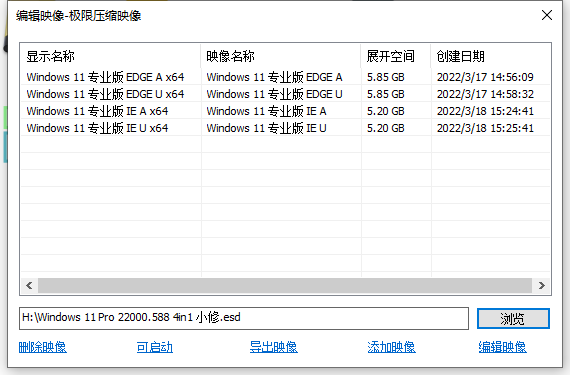Image resolution: width=570 pixels, height=375 pixels.
Task: Focus the ESD file path input field
Action: (x=244, y=318)
